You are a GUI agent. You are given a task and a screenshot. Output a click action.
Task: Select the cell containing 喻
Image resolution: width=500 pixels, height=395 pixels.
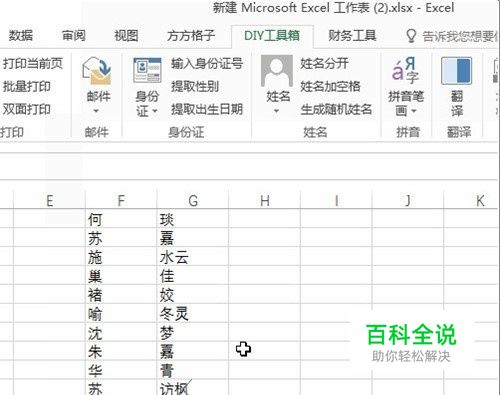pos(121,313)
